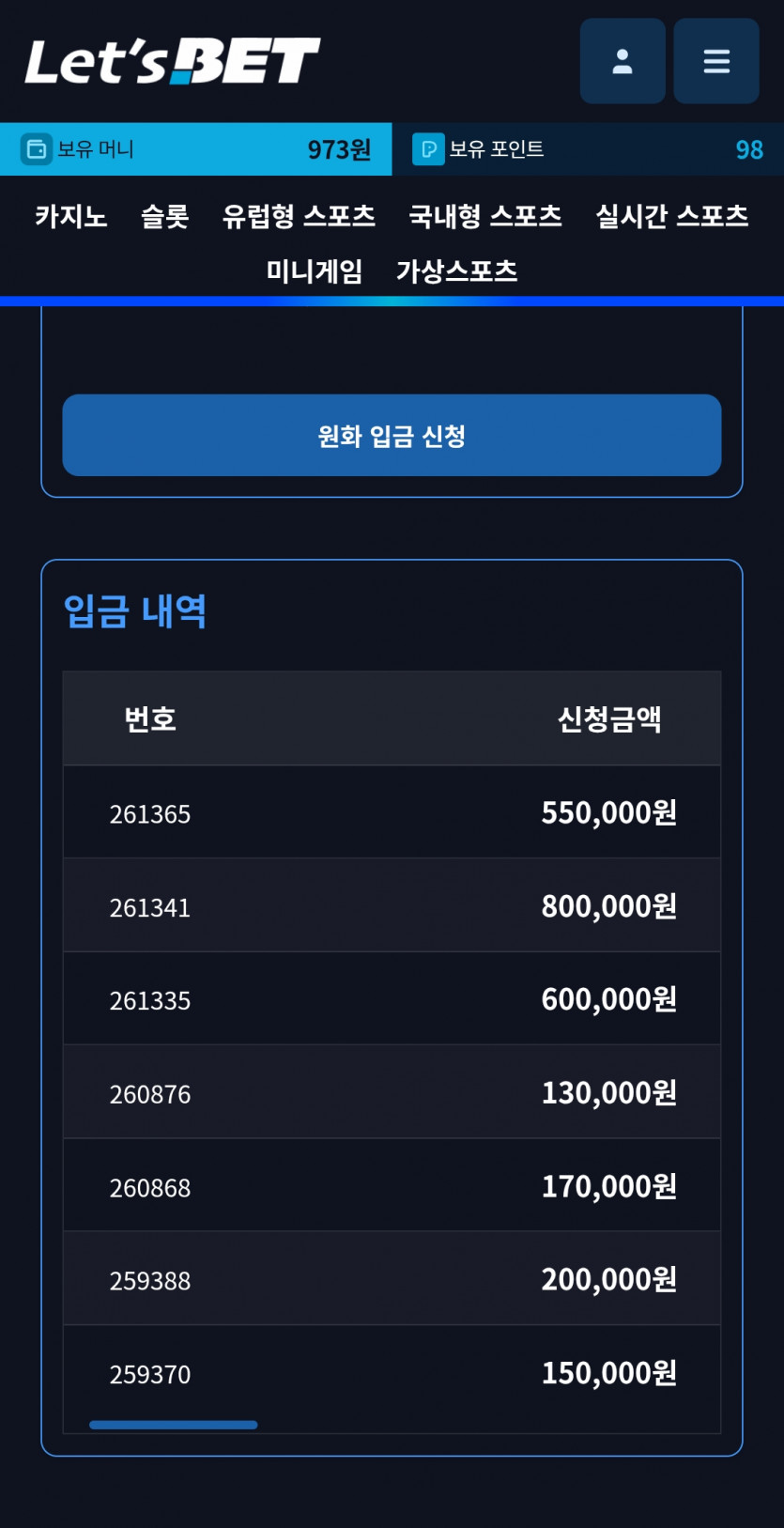Viewport: 784px width, 1528px height.
Task: Click the wallet icon beside 보유 머니
Action: coord(37,149)
